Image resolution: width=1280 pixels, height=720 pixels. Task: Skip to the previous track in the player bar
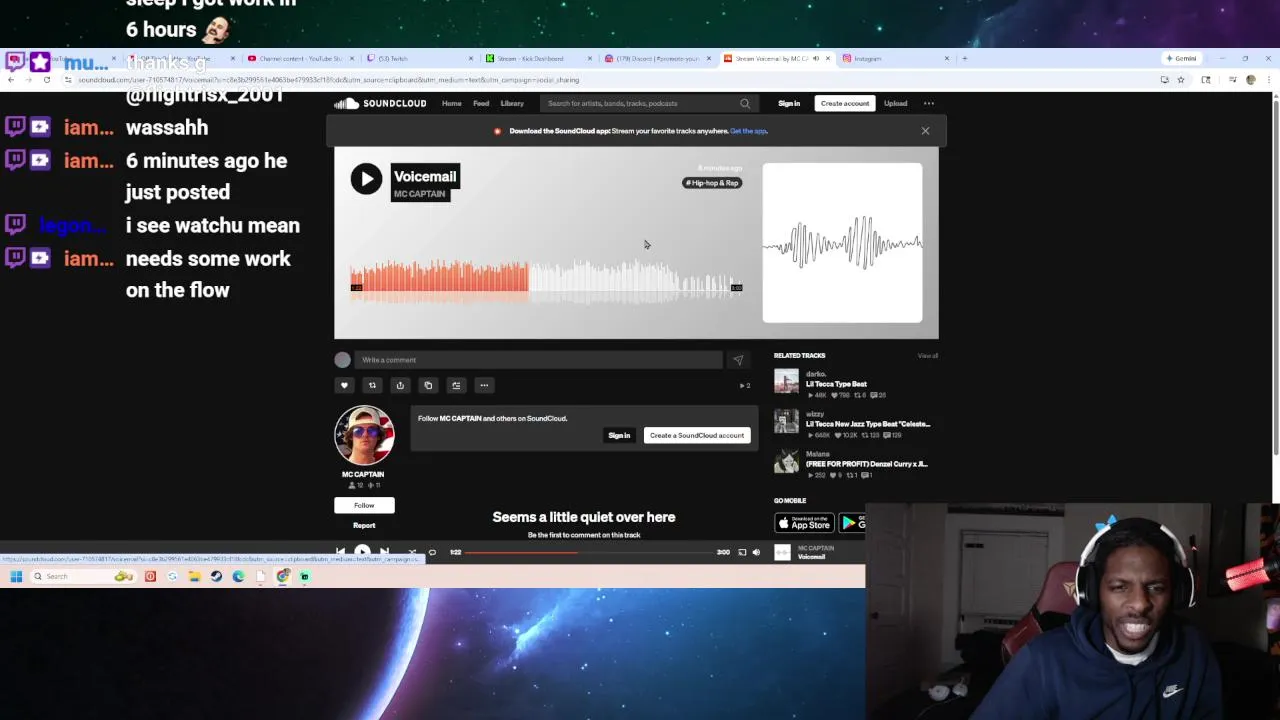[340, 552]
